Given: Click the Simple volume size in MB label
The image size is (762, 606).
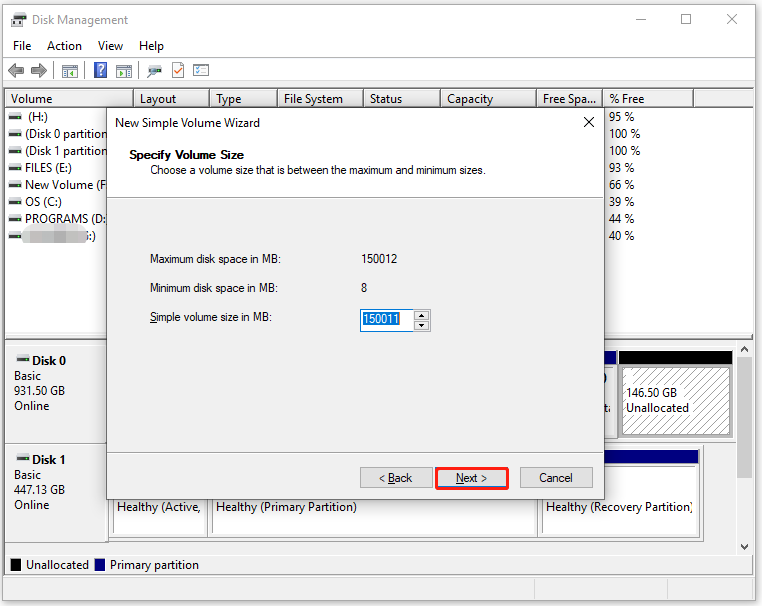Looking at the screenshot, I should 211,317.
